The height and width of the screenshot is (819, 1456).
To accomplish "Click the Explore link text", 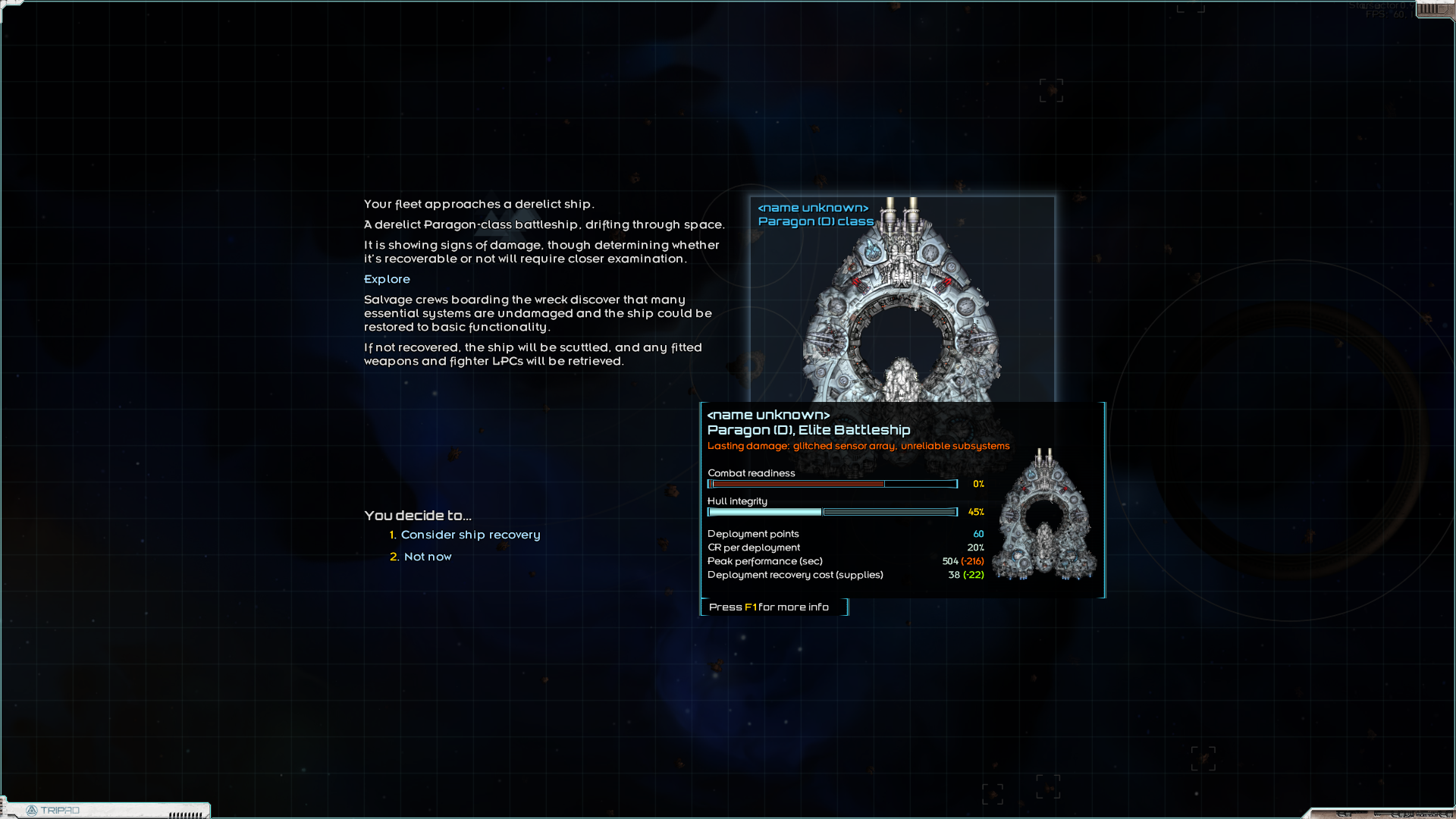I will (x=387, y=279).
